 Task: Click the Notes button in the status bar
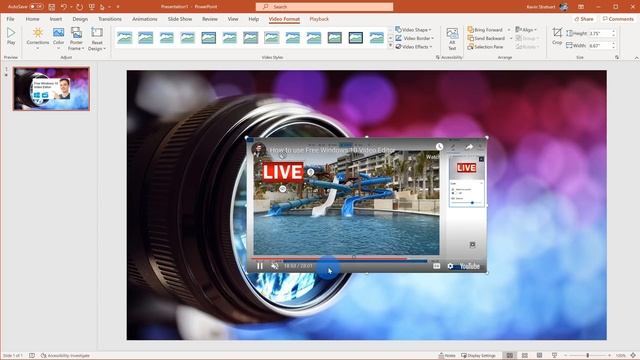click(447, 356)
